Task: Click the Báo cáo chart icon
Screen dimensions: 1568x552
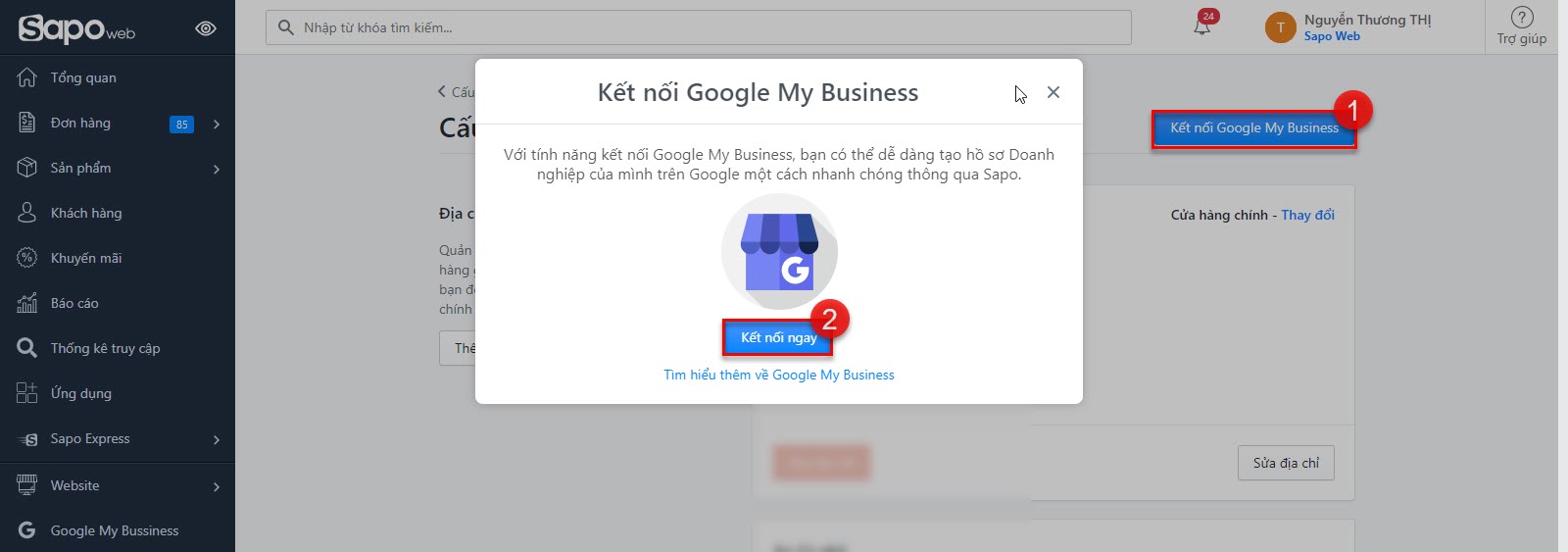Action: coord(27,303)
